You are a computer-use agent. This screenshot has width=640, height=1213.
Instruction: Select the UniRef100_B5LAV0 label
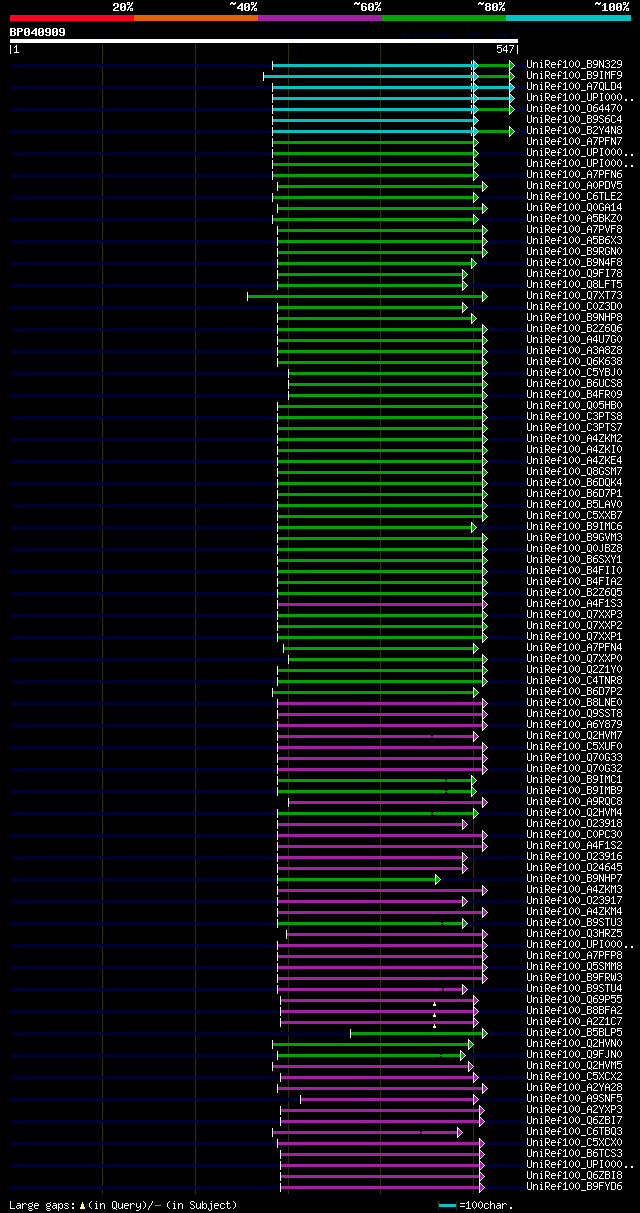(574, 505)
